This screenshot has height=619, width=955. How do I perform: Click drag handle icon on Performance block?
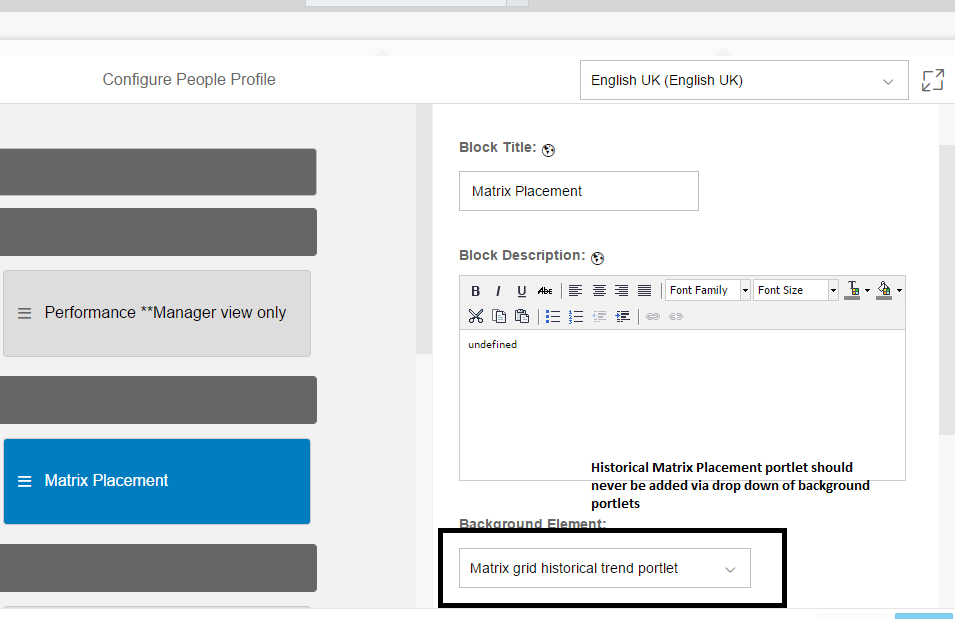point(24,313)
